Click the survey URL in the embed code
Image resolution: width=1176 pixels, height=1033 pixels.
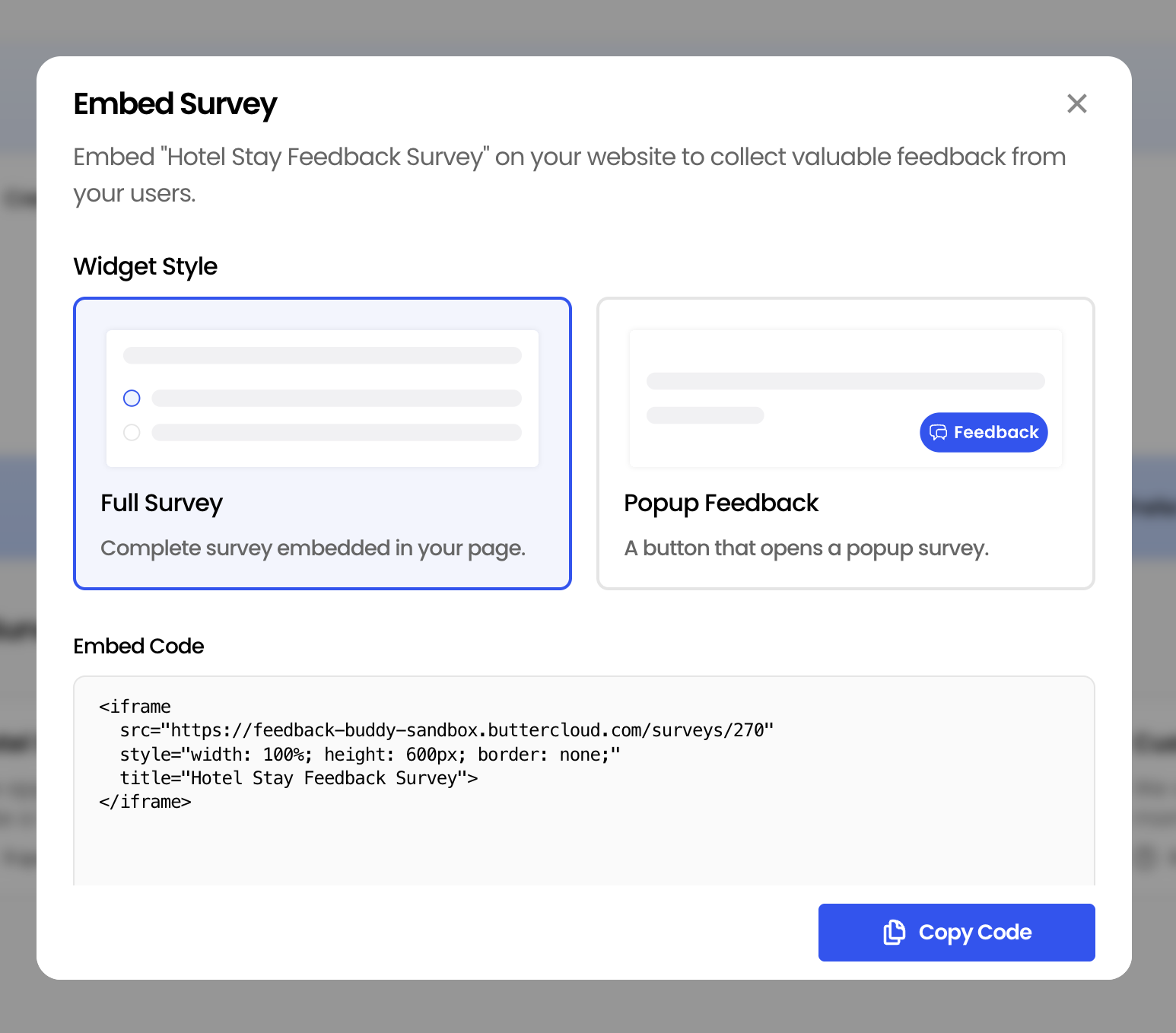(x=468, y=729)
